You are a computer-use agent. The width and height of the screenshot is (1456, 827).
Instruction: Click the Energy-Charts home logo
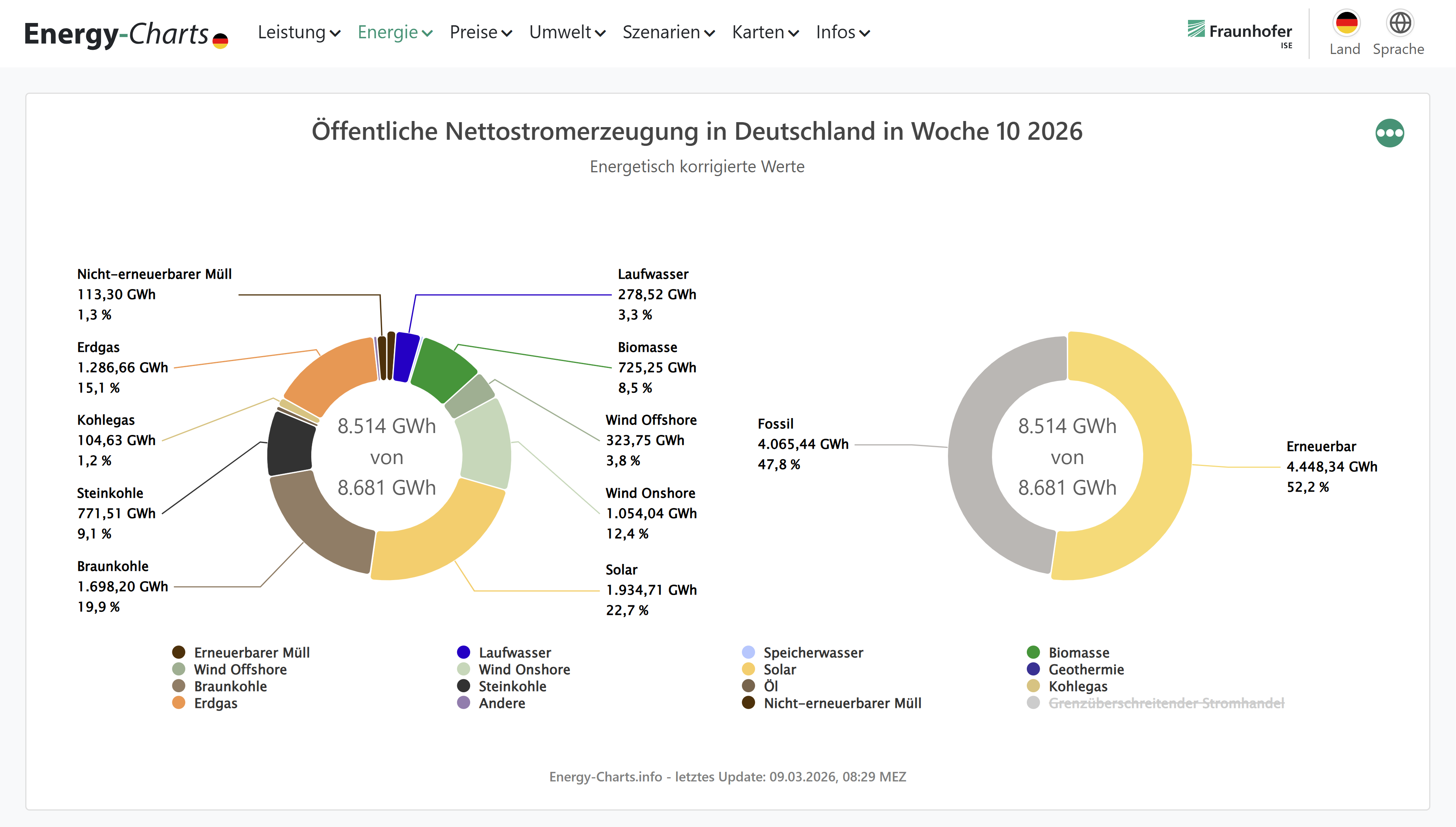126,34
